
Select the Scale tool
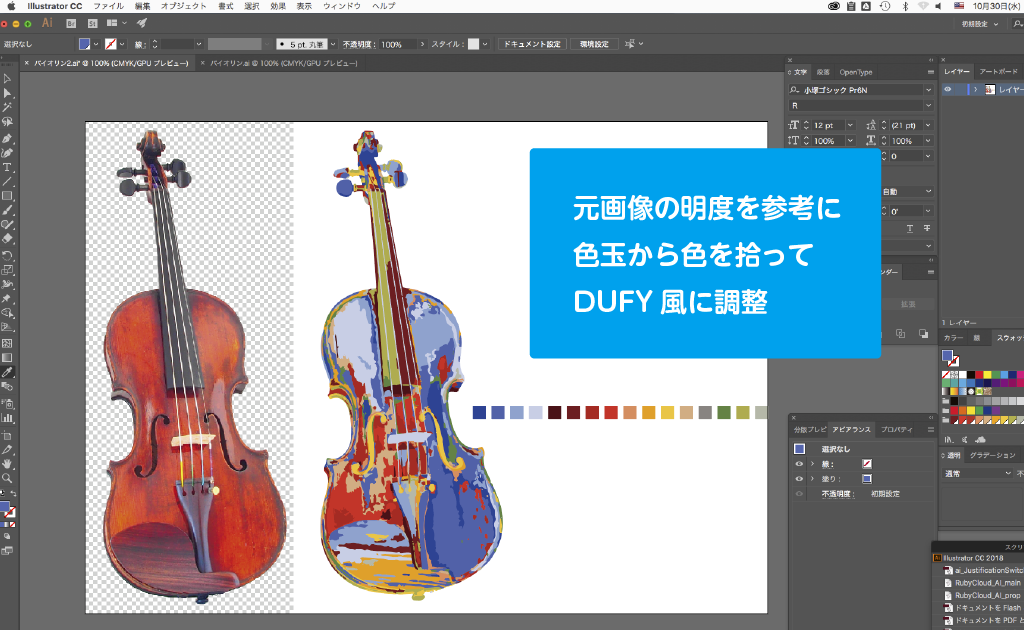tap(7, 270)
